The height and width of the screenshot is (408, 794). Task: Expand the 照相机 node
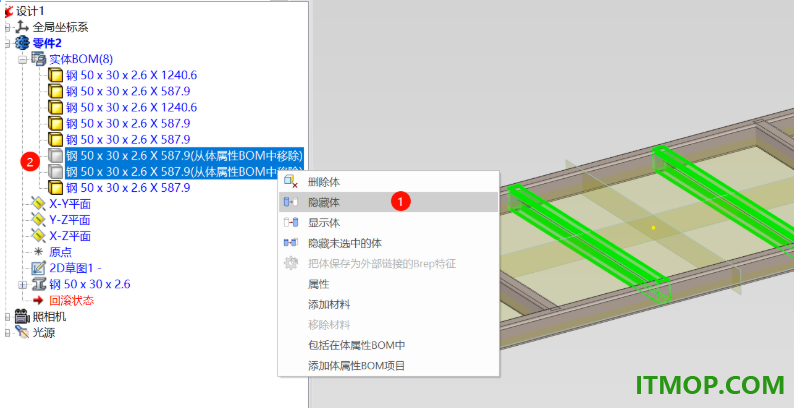point(7,317)
